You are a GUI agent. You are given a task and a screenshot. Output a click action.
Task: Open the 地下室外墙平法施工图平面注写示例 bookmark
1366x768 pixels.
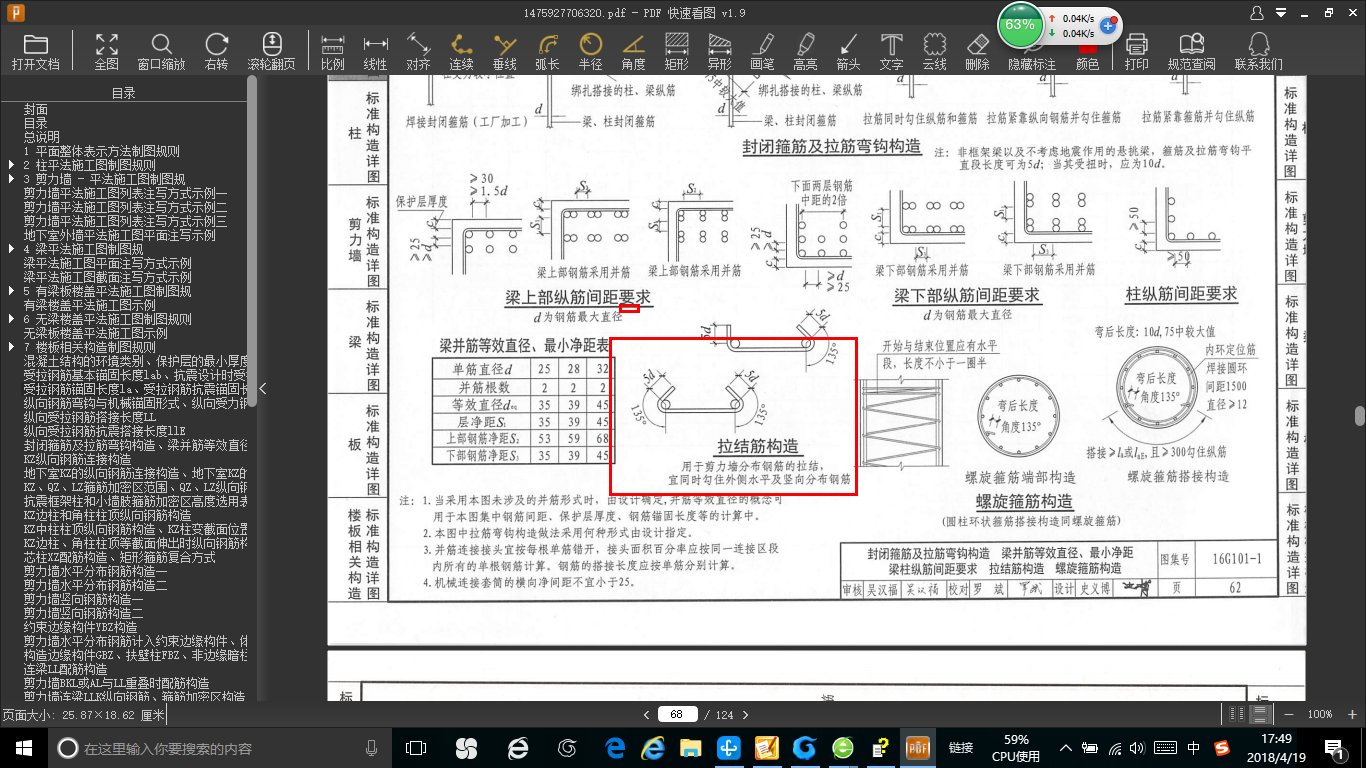click(120, 235)
